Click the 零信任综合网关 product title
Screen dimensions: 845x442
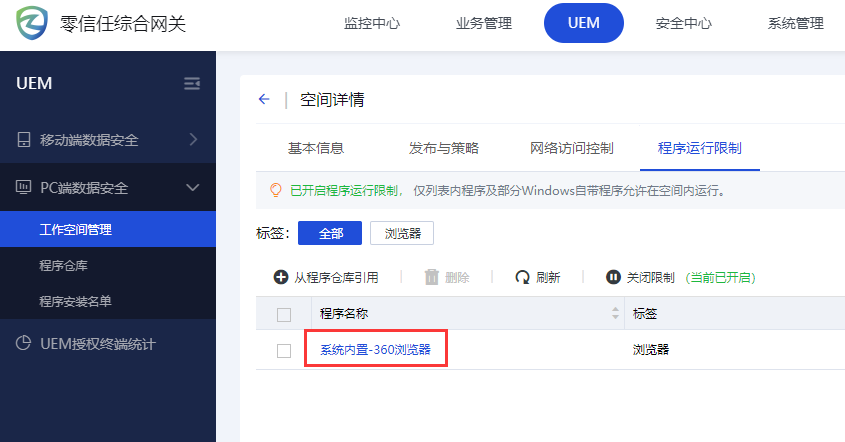click(123, 23)
